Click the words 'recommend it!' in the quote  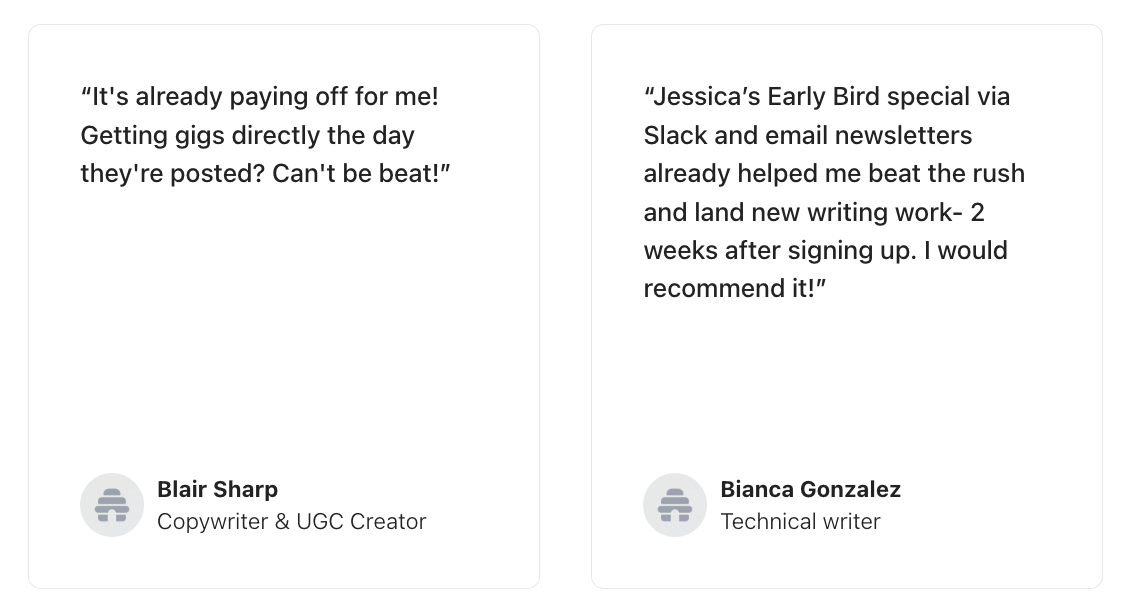click(734, 289)
